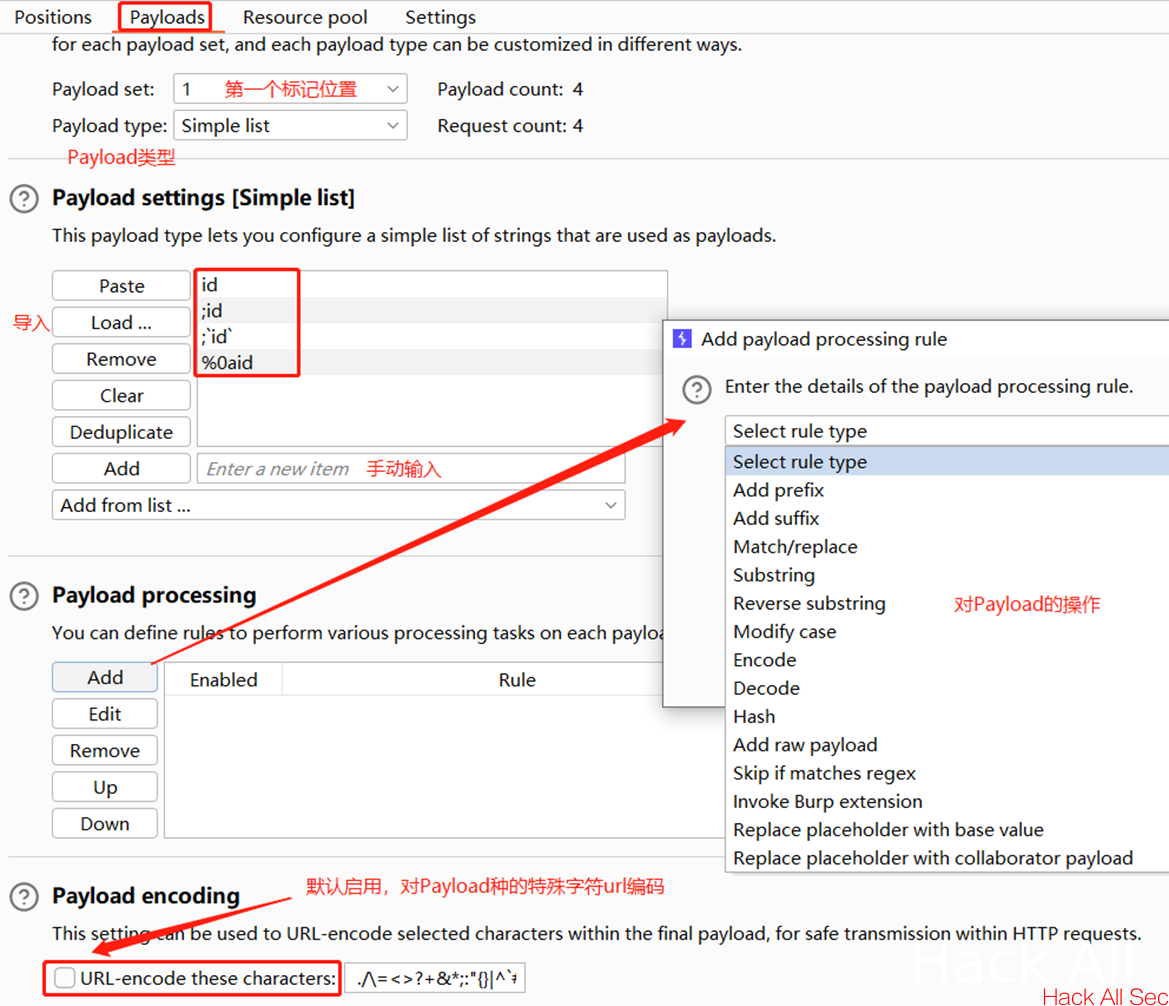Switch to the Payloads tab

(x=167, y=16)
